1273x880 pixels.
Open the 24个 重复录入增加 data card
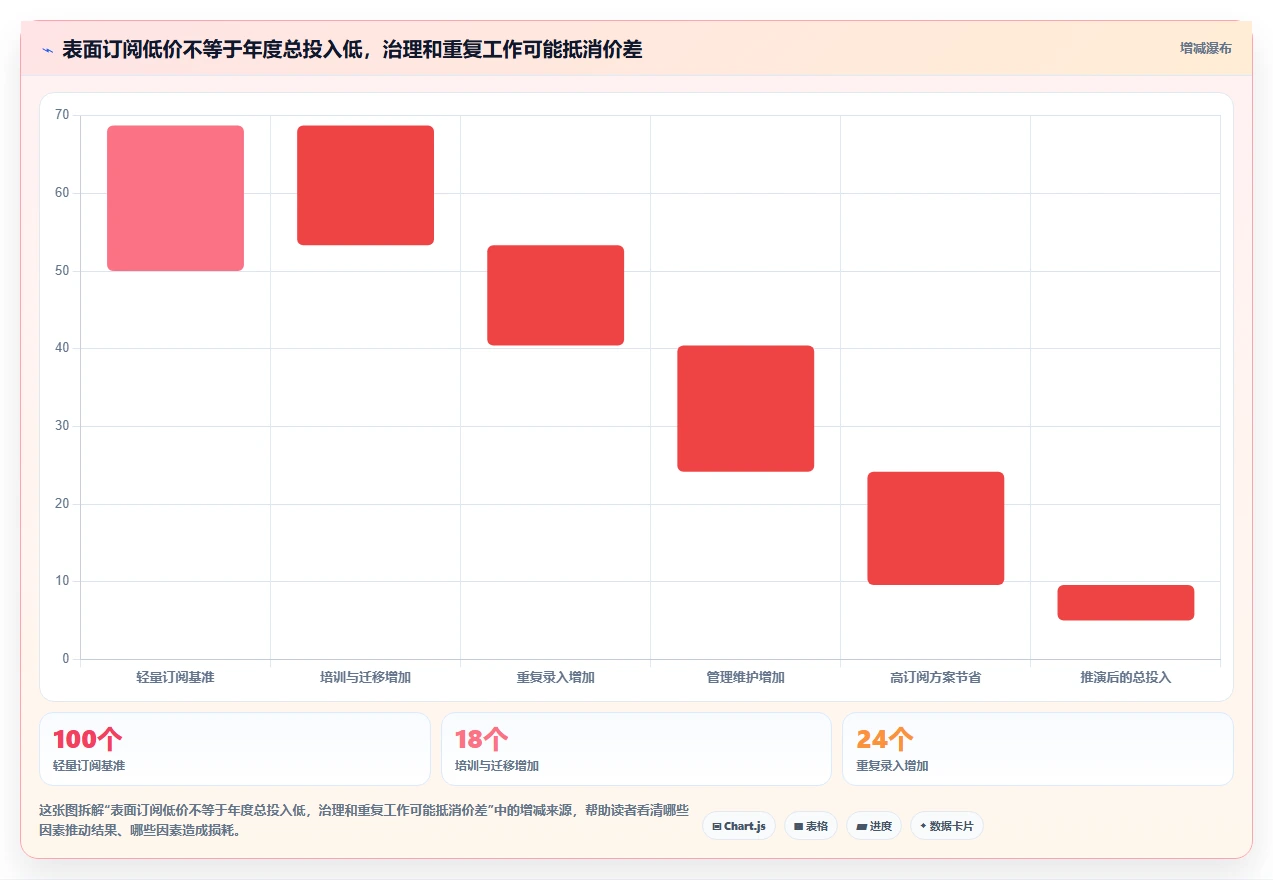point(1037,749)
